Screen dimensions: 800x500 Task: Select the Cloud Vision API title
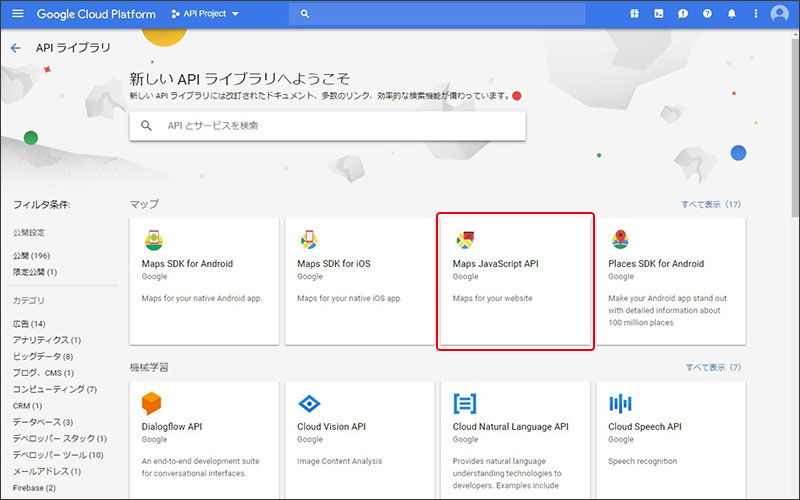point(332,427)
